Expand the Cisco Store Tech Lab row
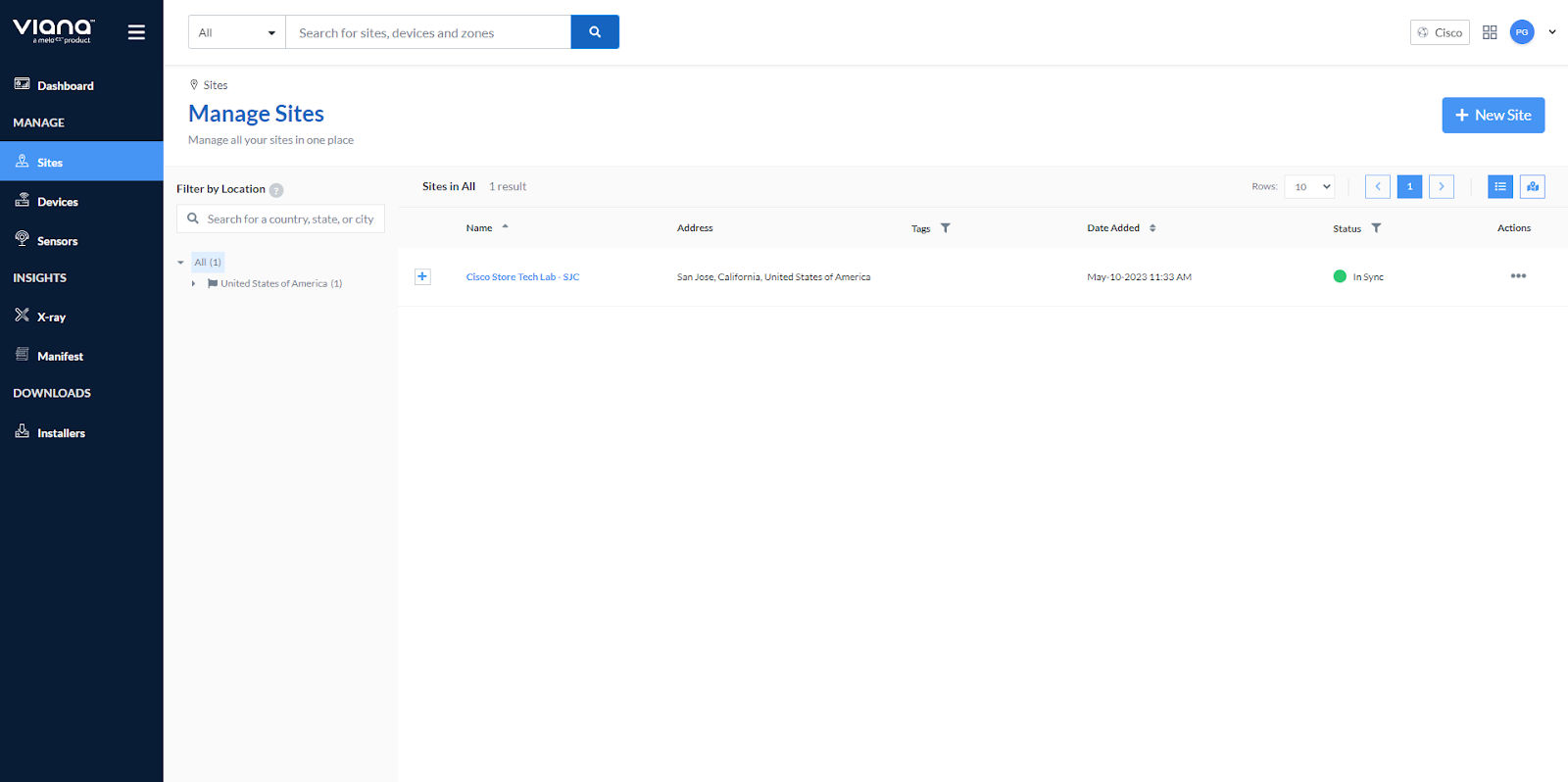 pyautogui.click(x=422, y=276)
